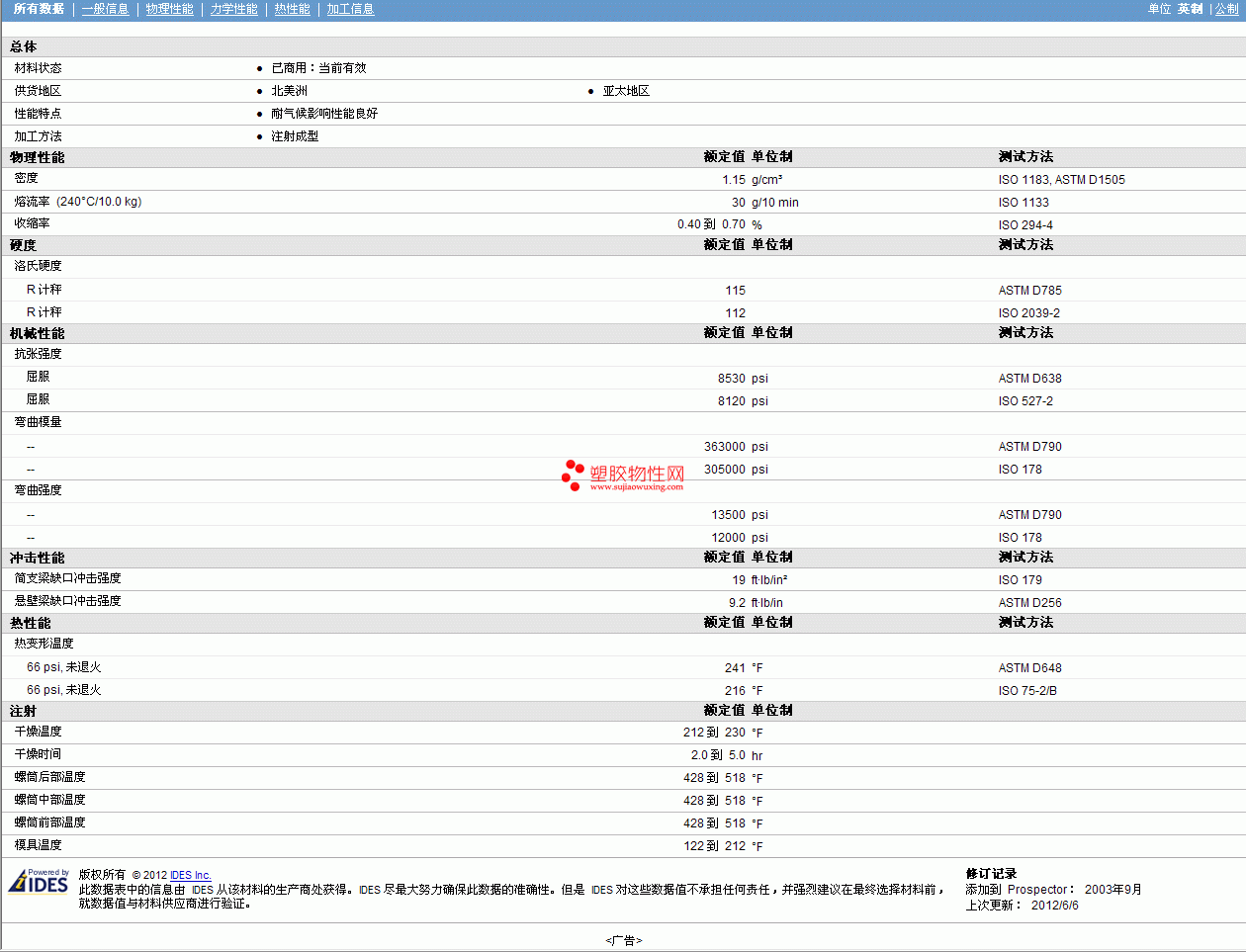
Task: Click 注射成型 processing method entry
Action: (x=295, y=136)
